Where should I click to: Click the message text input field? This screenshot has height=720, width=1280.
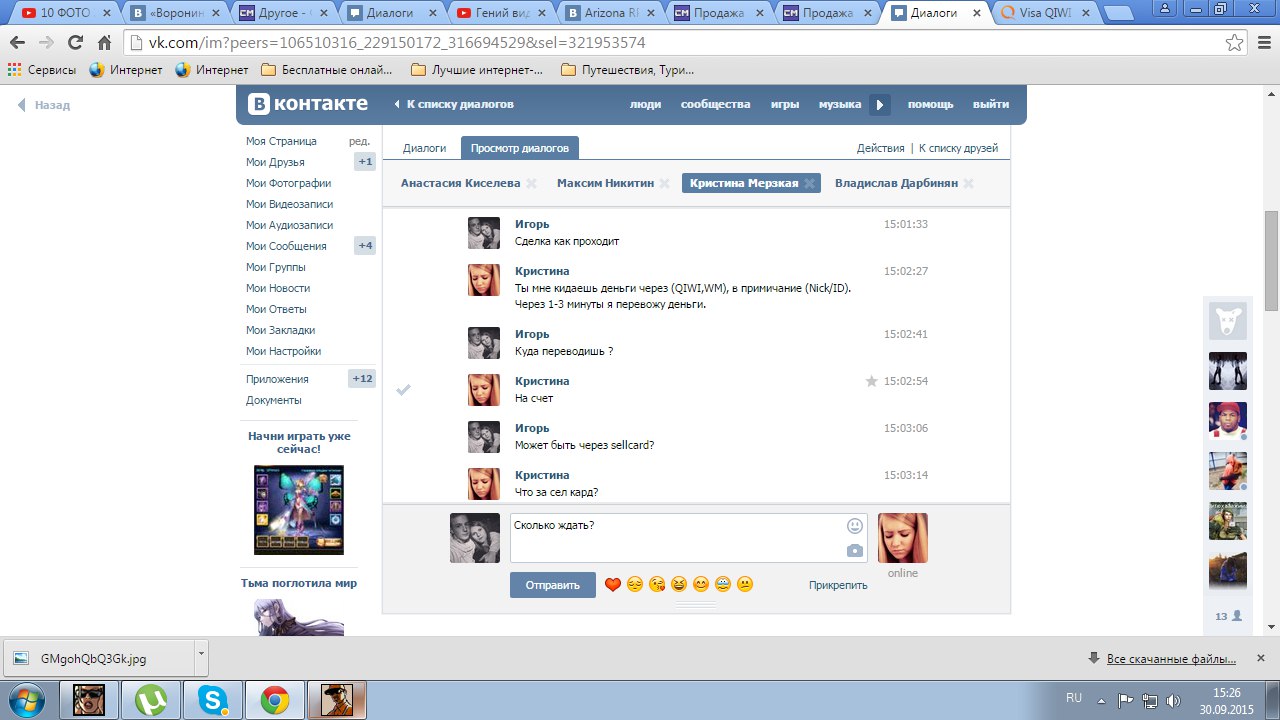tap(675, 538)
